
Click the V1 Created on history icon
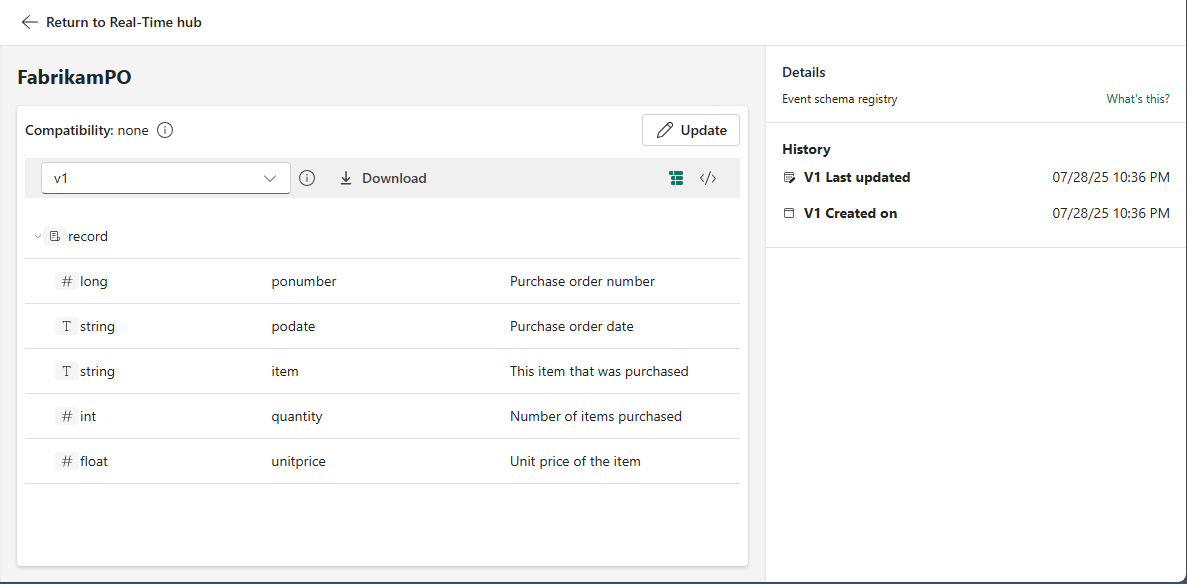[x=789, y=214]
